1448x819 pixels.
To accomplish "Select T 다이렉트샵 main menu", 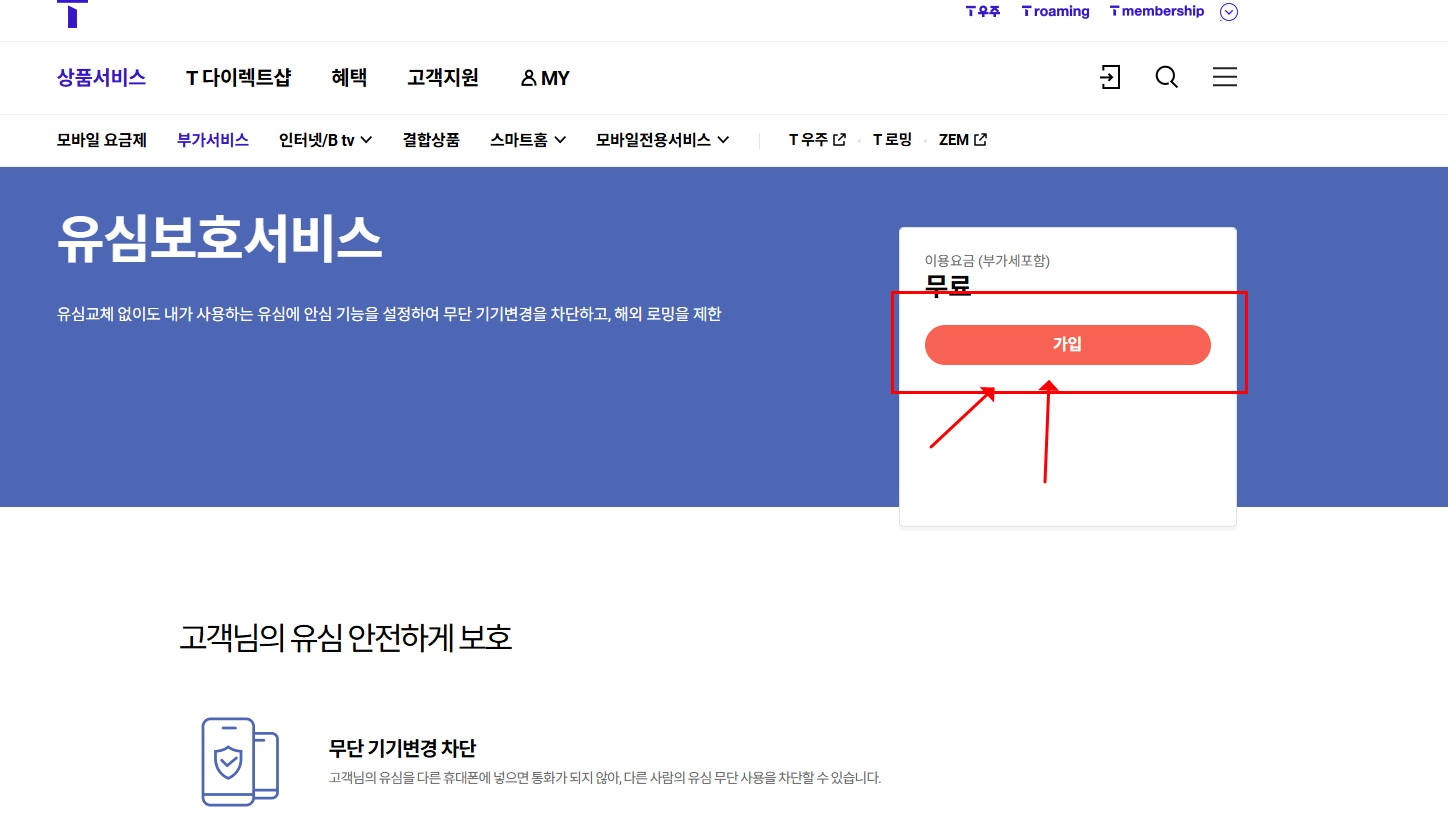I will tap(238, 78).
